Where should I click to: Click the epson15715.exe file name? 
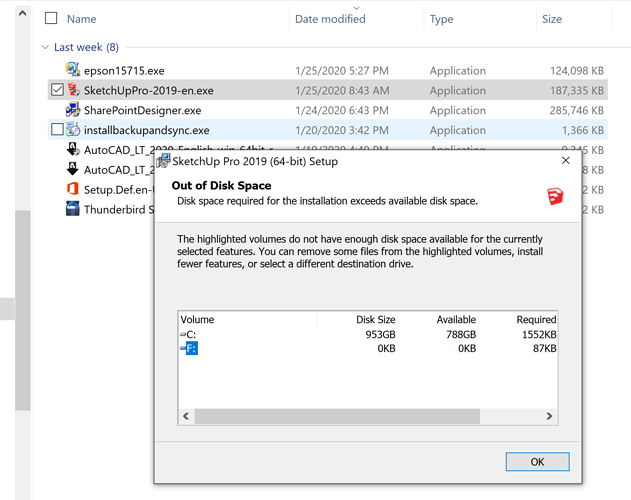[x=124, y=70]
